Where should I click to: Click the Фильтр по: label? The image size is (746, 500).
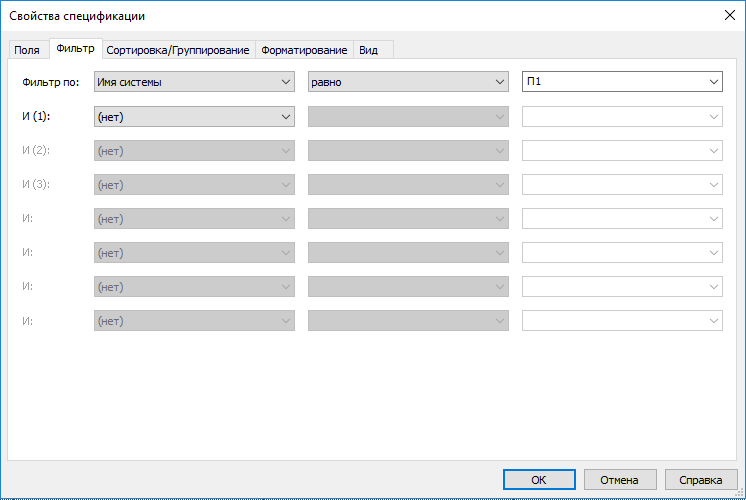point(50,82)
